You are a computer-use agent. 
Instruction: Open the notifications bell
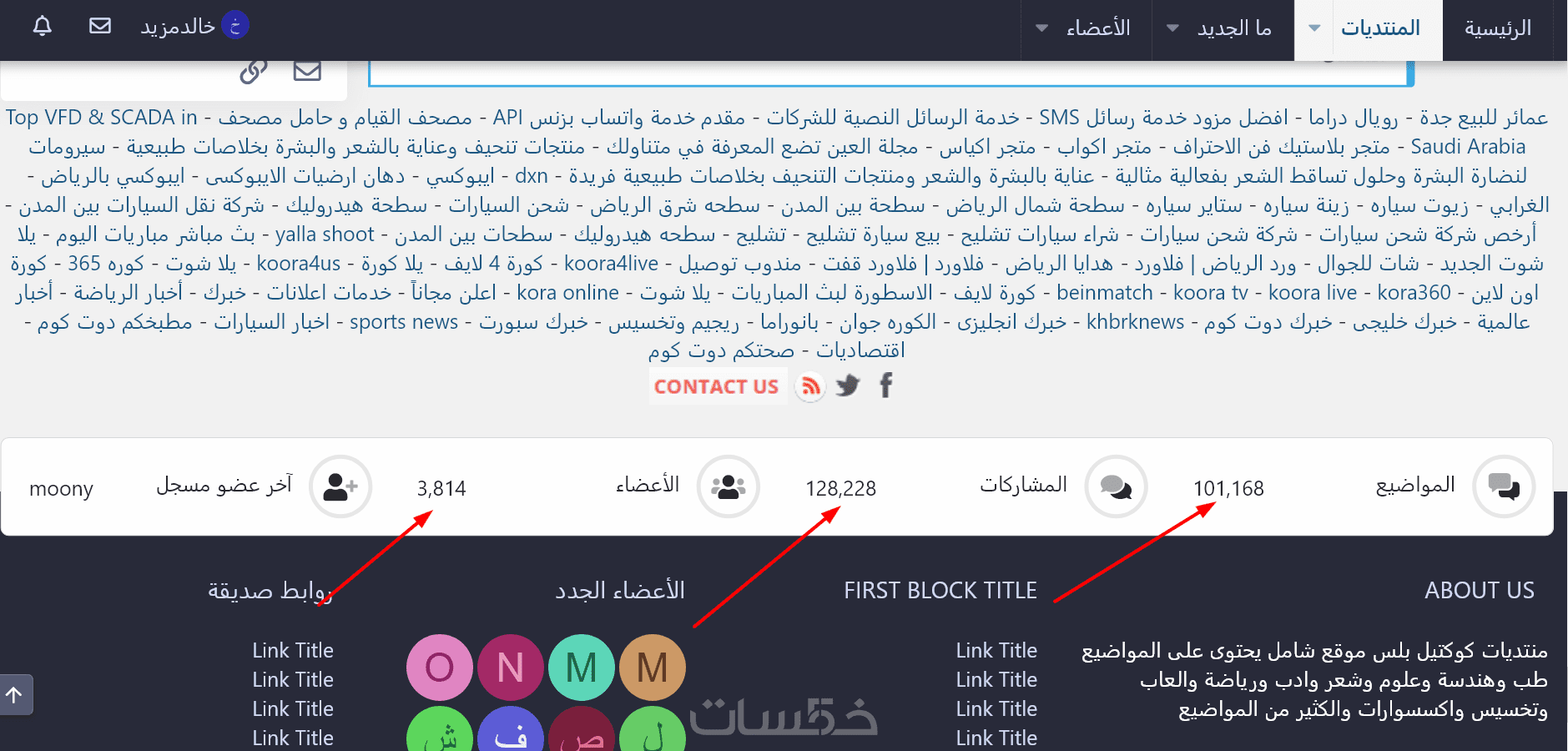coord(43,27)
